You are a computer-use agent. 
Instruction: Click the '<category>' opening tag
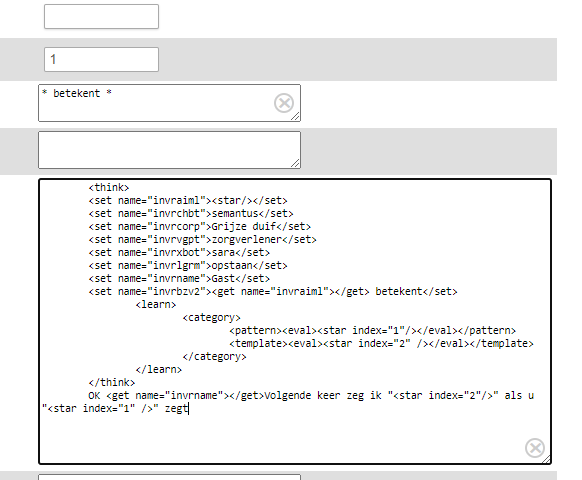pyautogui.click(x=212, y=317)
